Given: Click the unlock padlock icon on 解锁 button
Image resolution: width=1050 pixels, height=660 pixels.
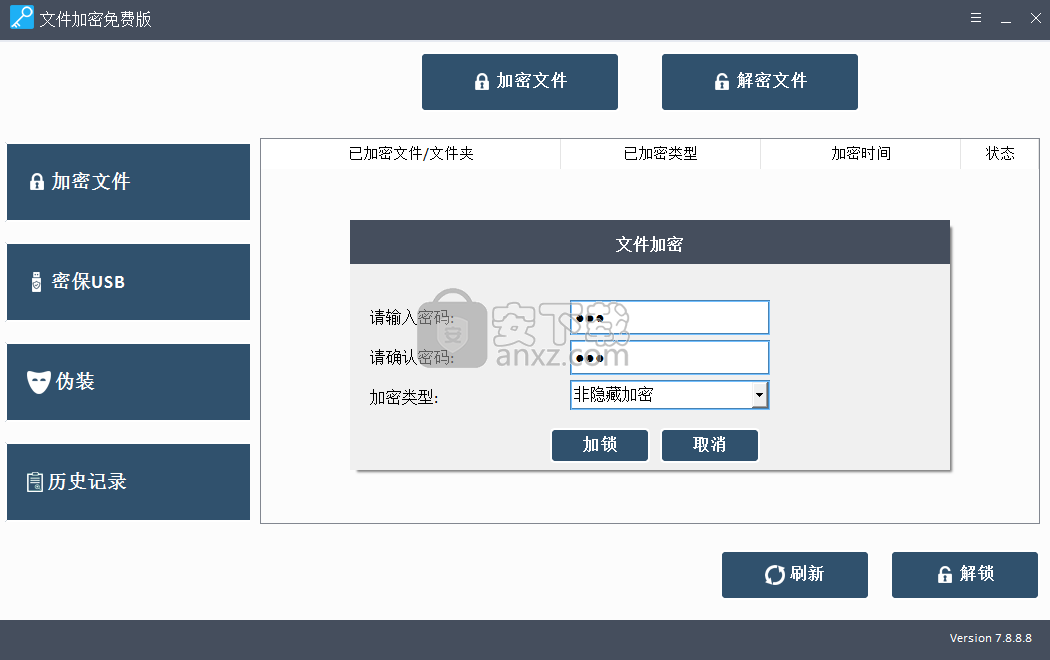Looking at the screenshot, I should [x=944, y=574].
